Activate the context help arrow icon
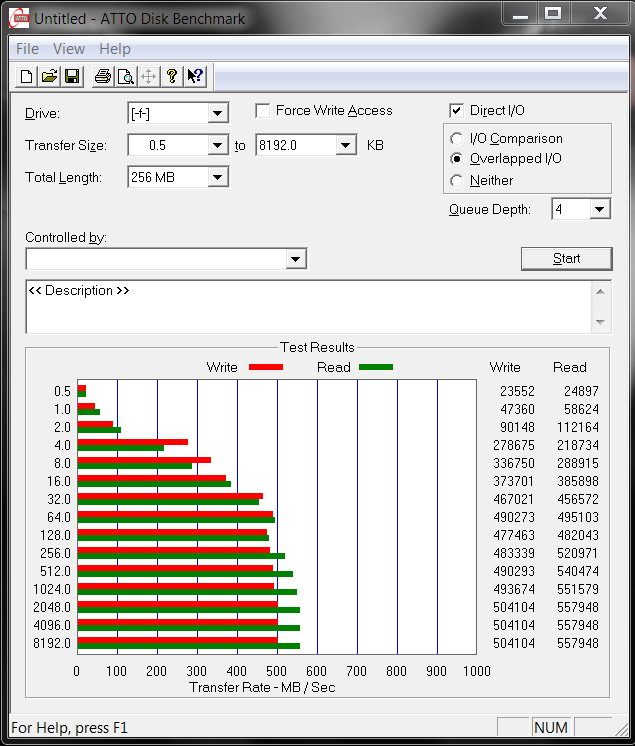 point(195,77)
